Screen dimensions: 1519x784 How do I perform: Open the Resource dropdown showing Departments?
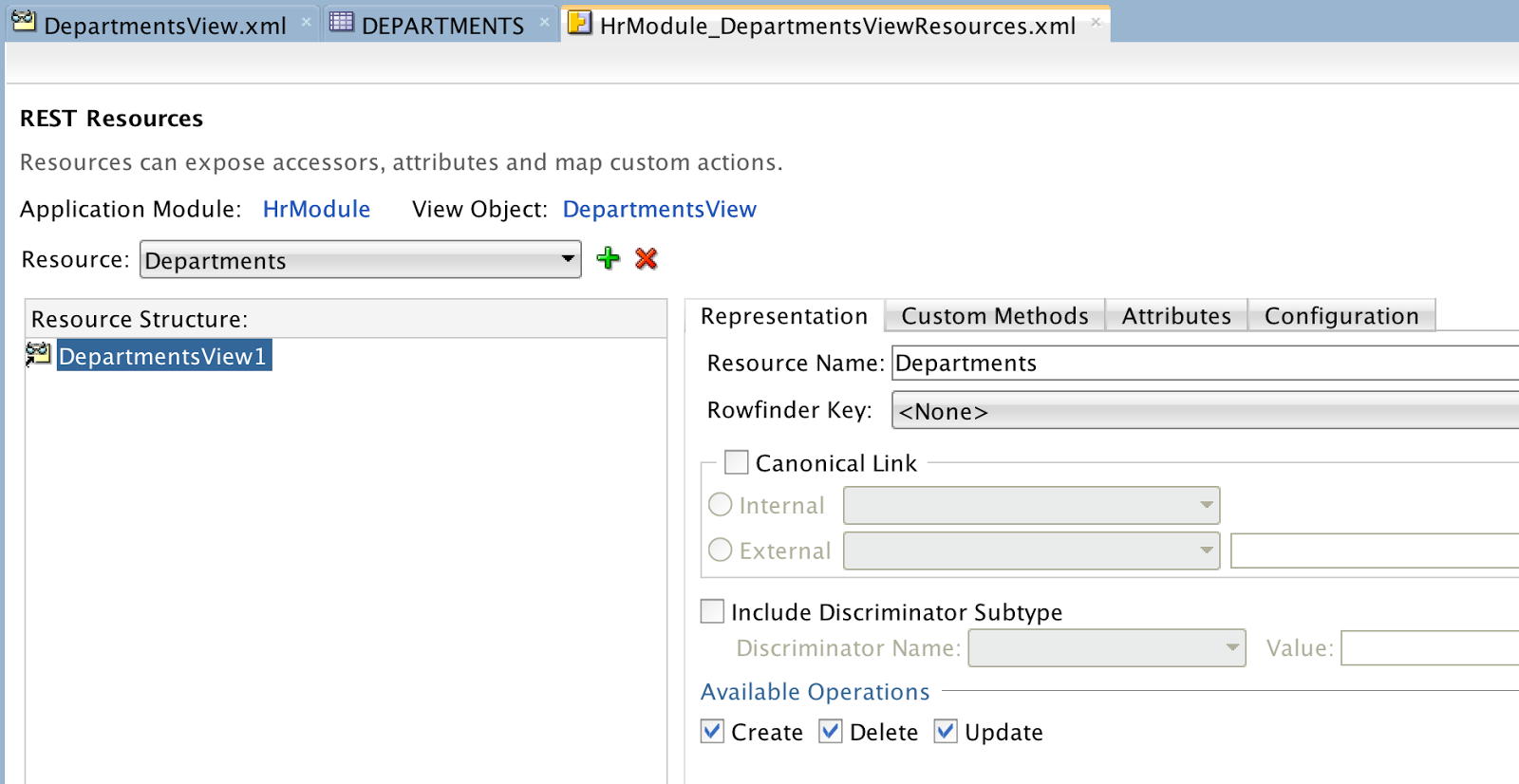(361, 259)
